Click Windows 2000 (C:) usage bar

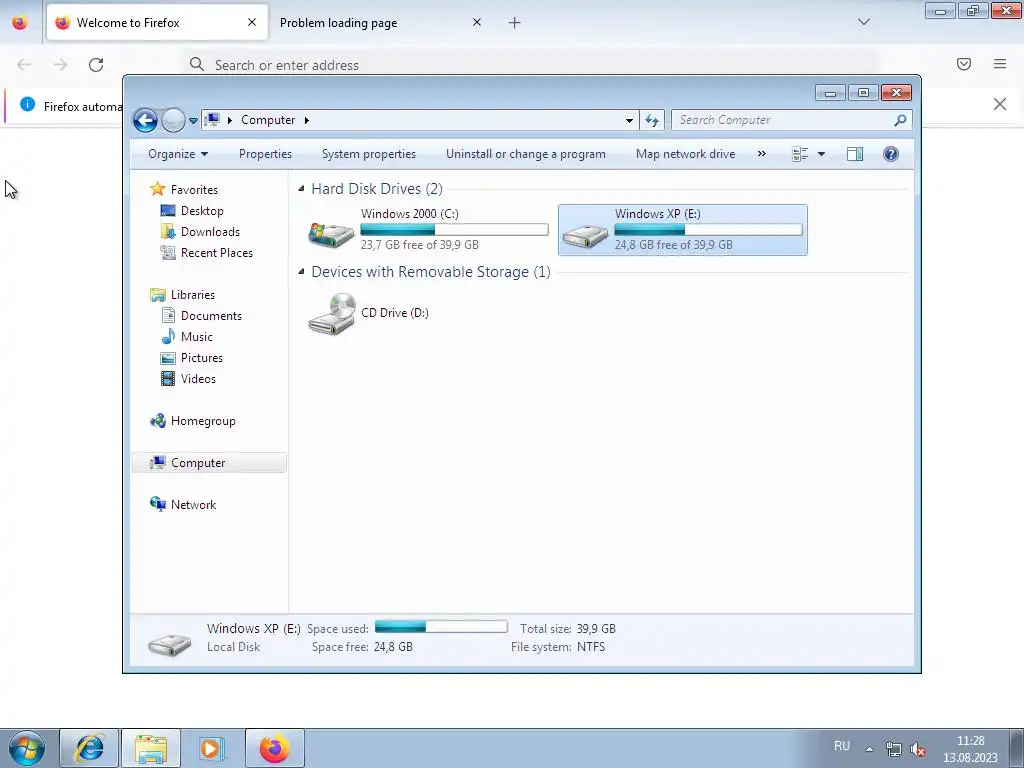[x=454, y=229]
